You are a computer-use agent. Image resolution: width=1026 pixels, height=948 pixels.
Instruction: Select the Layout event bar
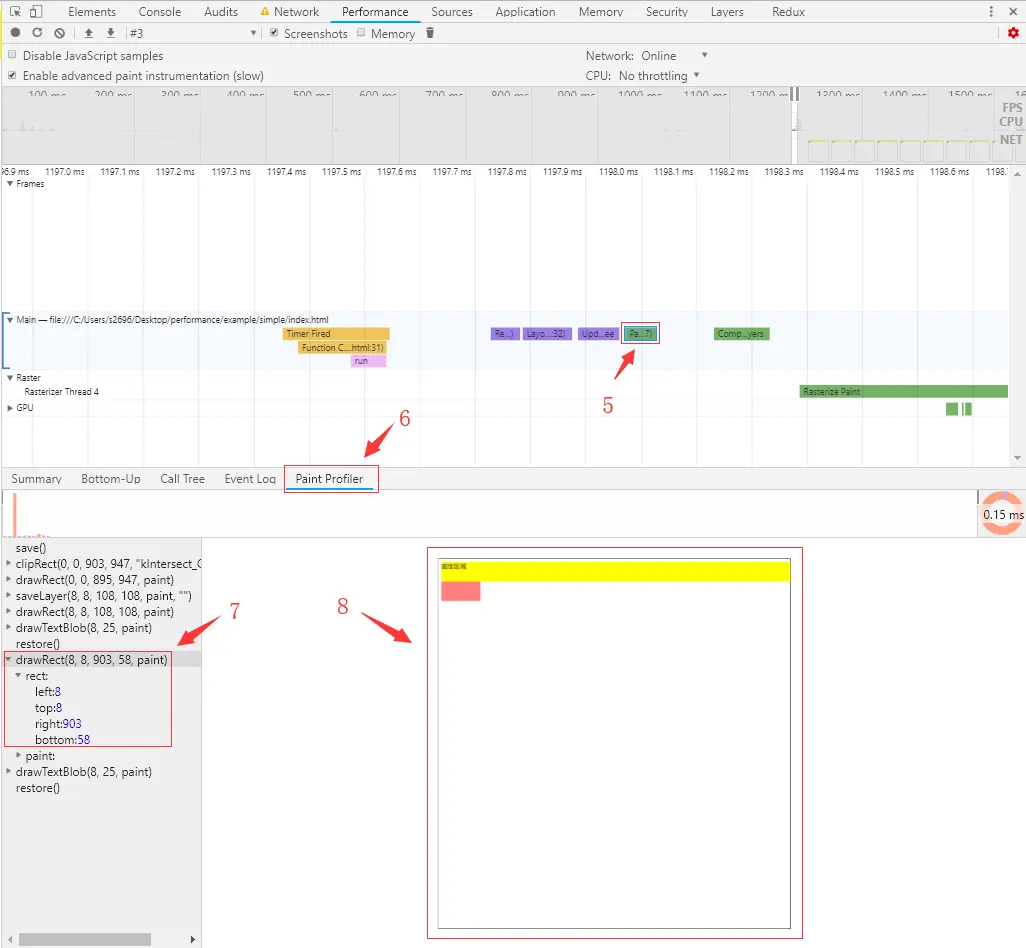pos(547,334)
